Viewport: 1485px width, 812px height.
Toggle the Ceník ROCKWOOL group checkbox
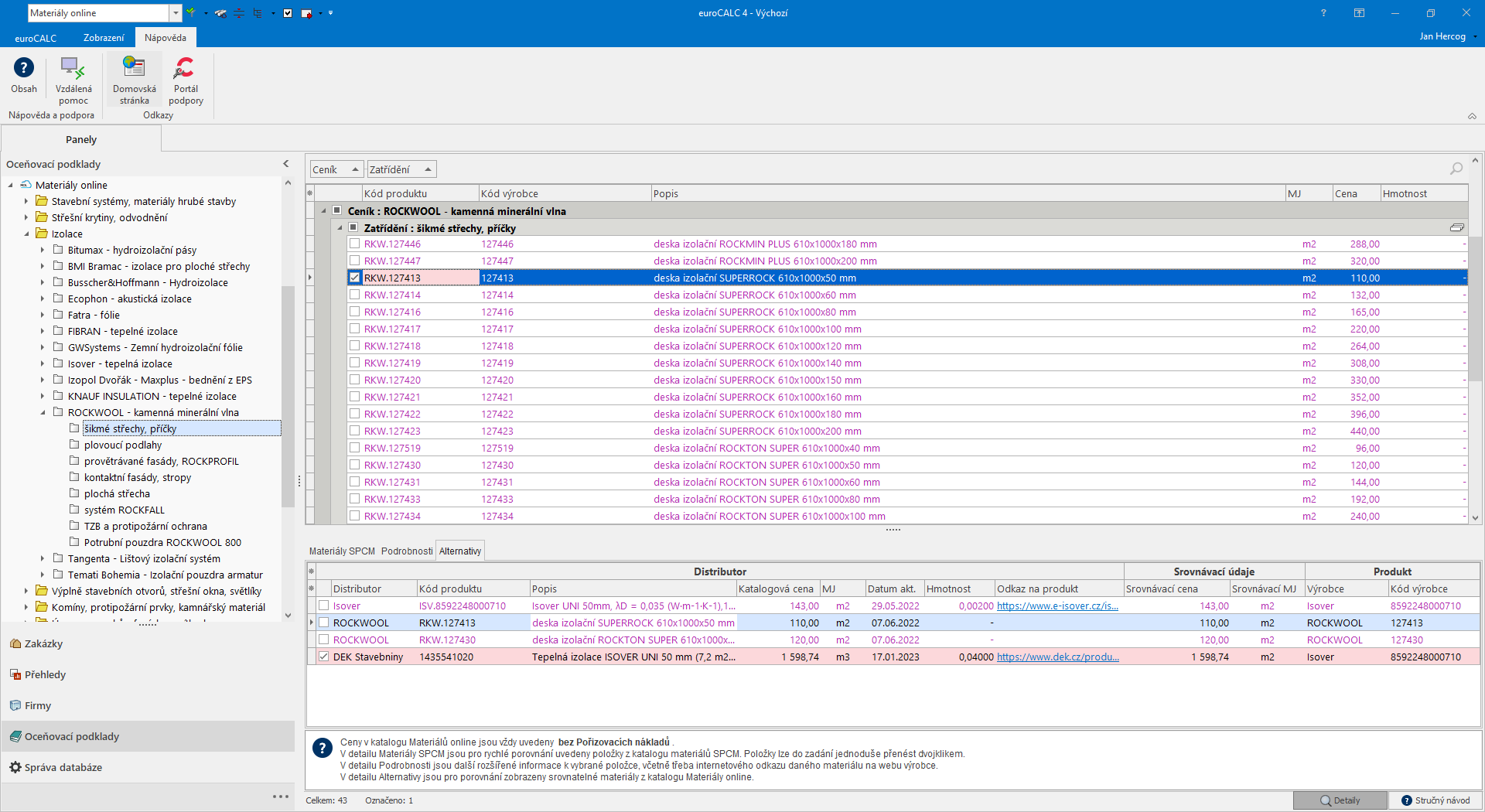337,210
